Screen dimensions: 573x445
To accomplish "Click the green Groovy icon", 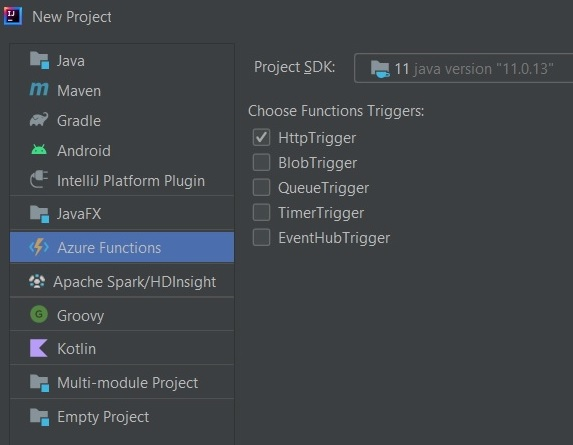I will tap(39, 314).
